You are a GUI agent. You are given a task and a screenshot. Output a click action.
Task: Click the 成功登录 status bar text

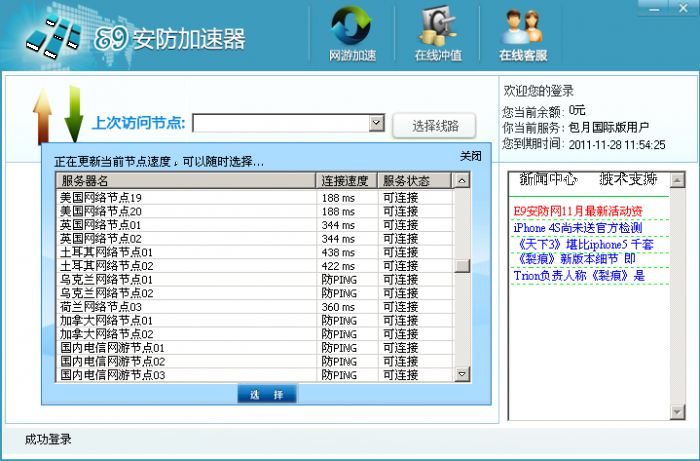48,439
